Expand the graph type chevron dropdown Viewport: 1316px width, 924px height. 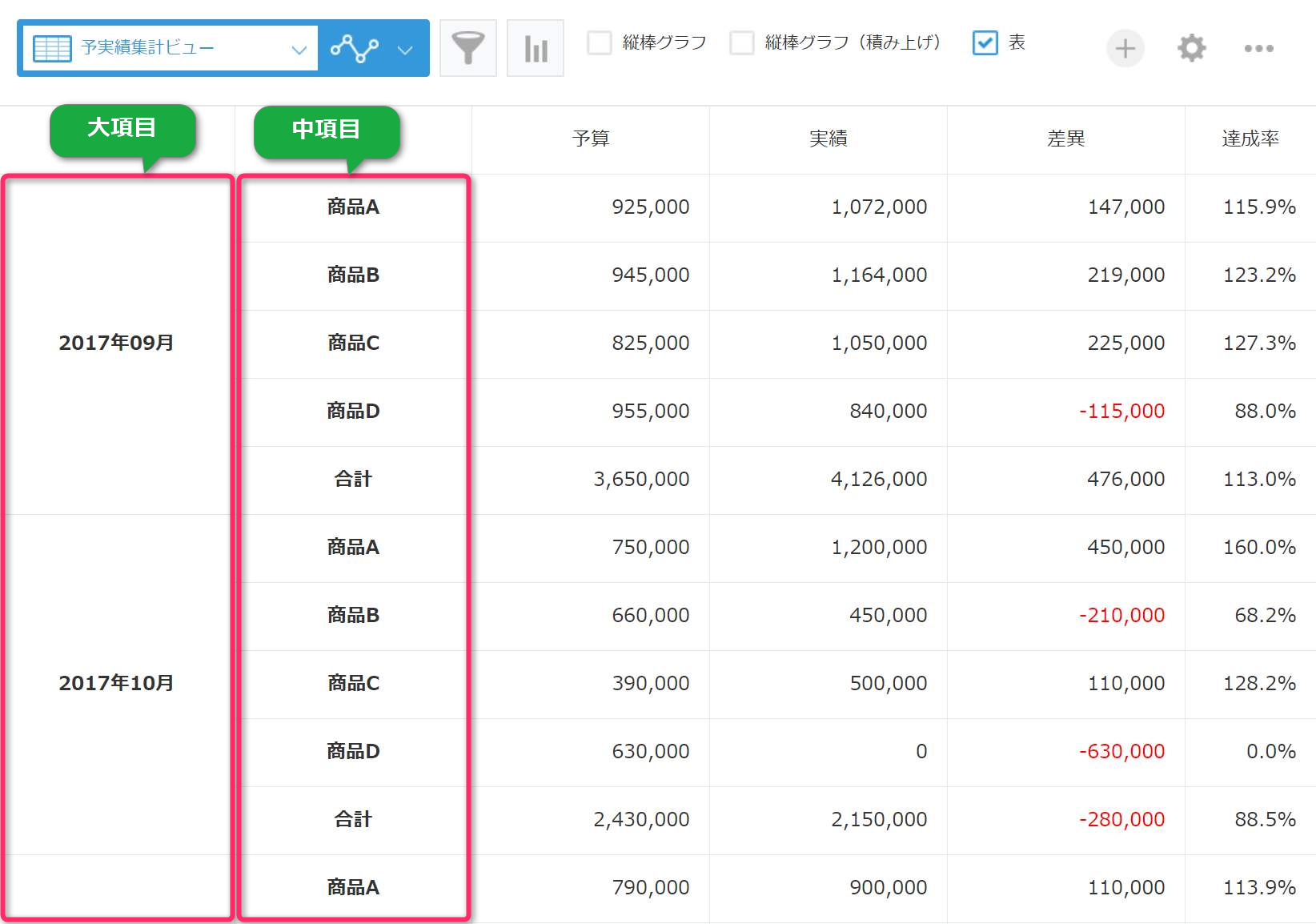tap(405, 50)
